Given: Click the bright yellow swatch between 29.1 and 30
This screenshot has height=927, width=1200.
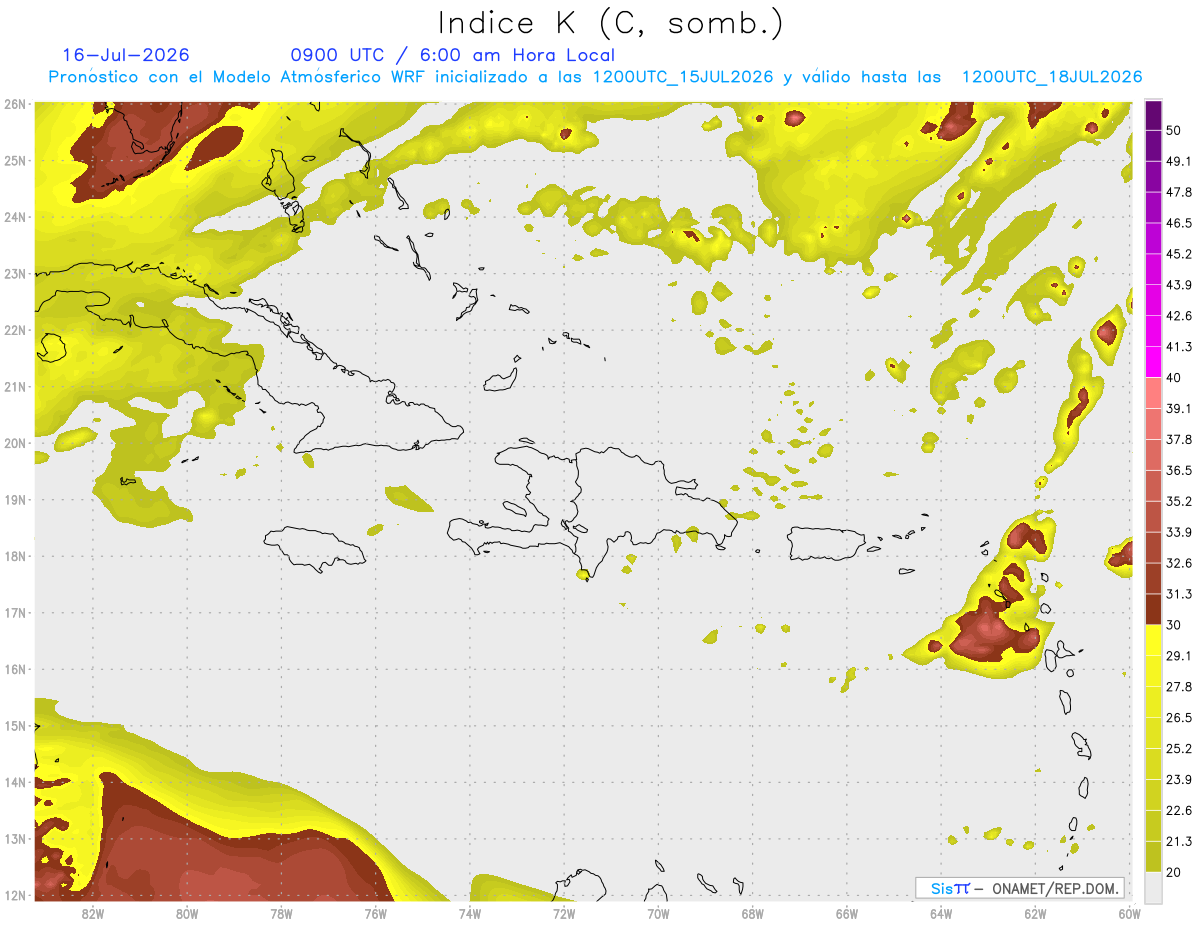Looking at the screenshot, I should tap(1153, 640).
